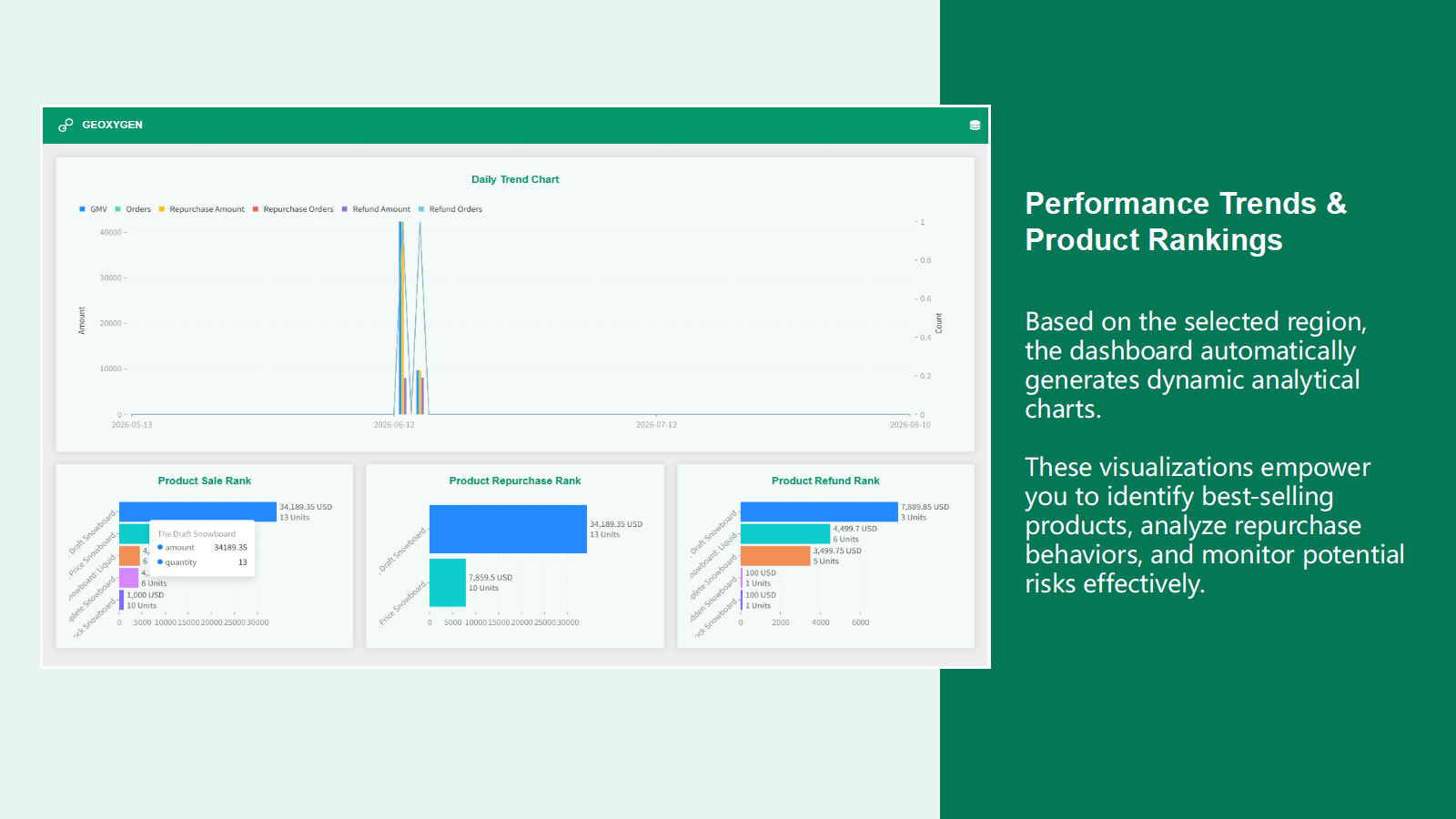The height and width of the screenshot is (819, 1456).
Task: Click 7,889.85 USD bar in Refund Rank
Action: click(x=819, y=511)
